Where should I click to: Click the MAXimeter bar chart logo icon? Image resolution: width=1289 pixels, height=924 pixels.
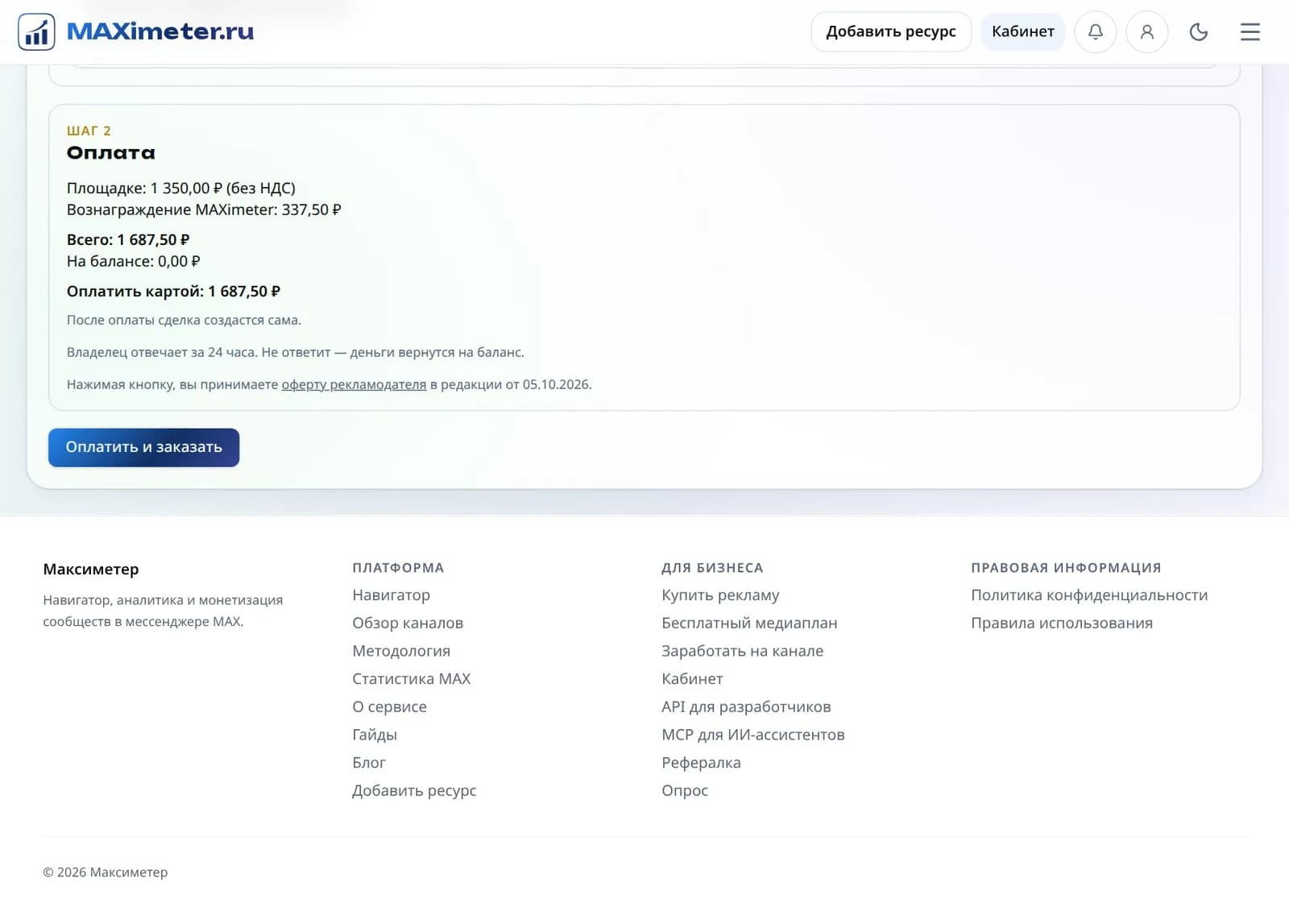point(36,32)
